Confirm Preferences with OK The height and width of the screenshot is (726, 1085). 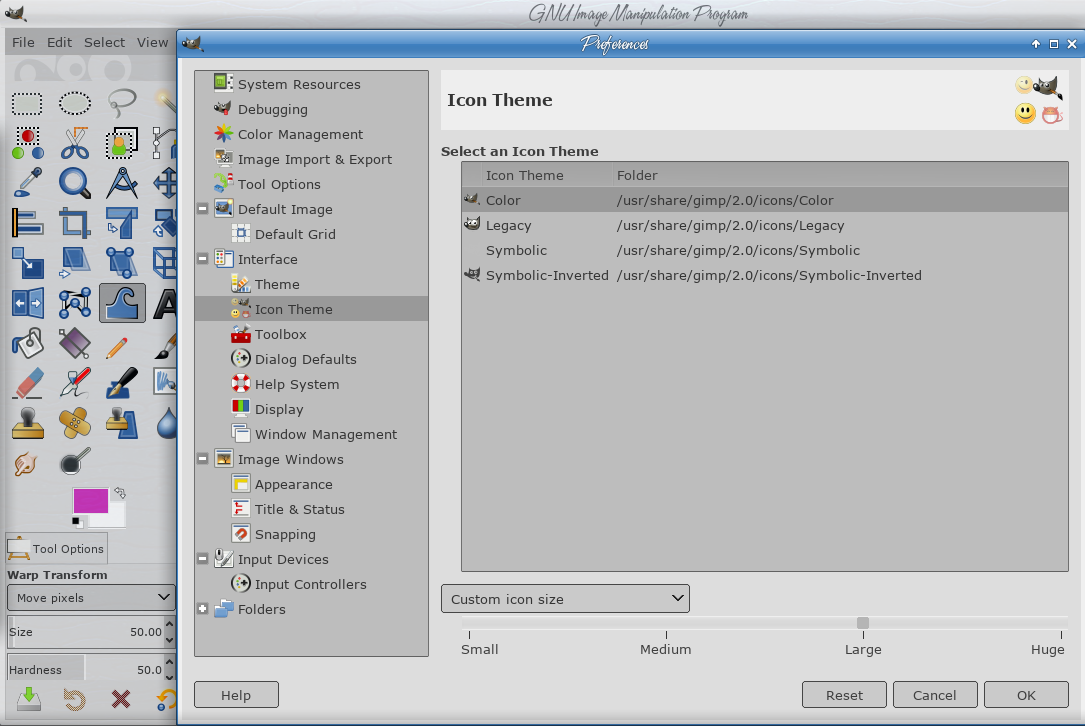click(x=1026, y=696)
